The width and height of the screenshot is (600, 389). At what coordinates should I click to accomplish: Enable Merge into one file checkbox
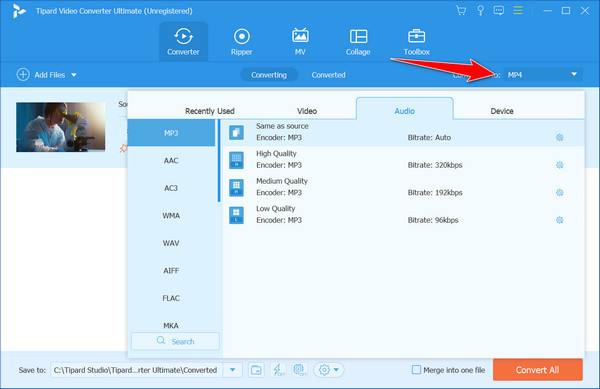click(x=416, y=370)
